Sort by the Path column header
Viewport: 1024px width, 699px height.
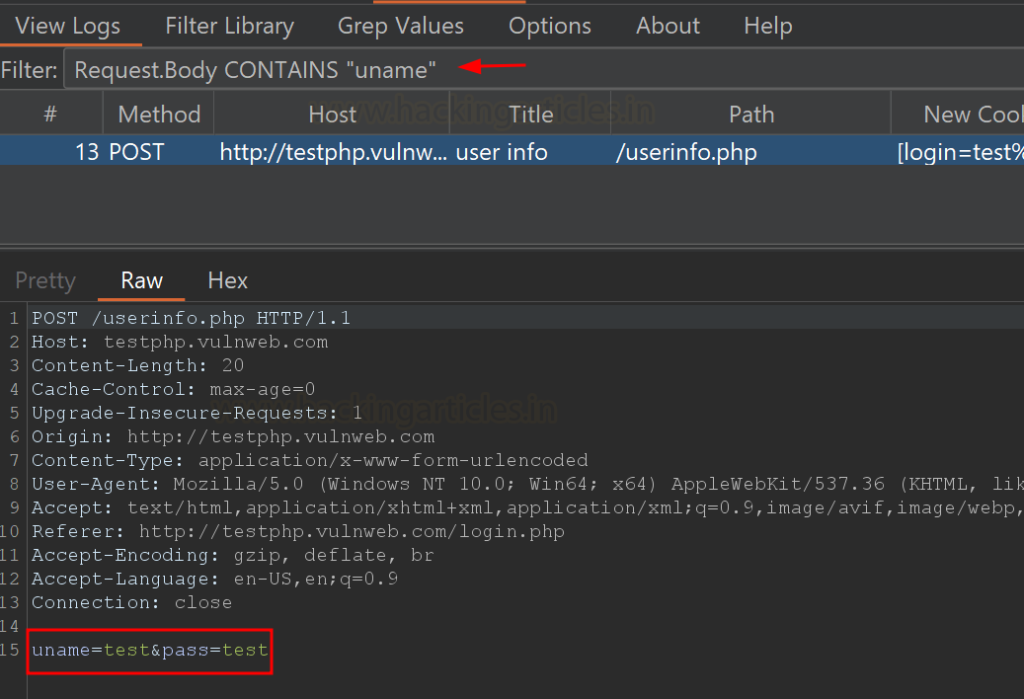[x=751, y=115]
